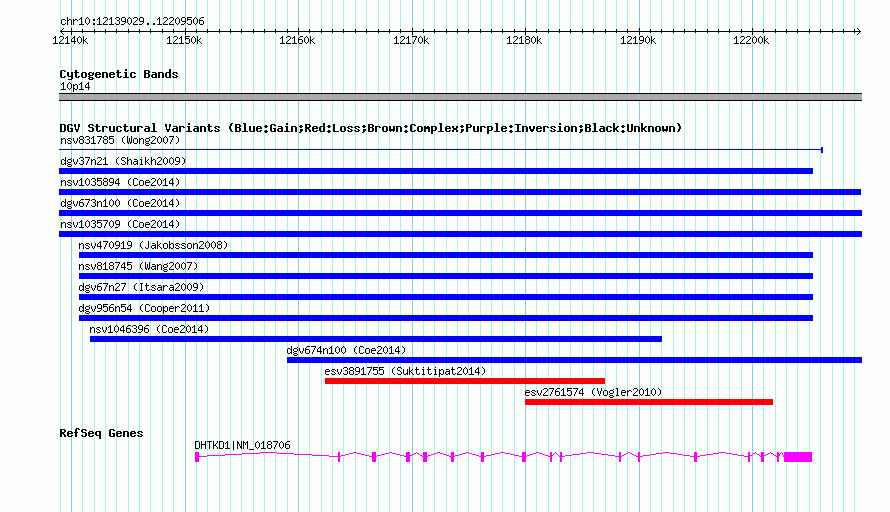Click the blue bar for dgv673n100
The height and width of the screenshot is (512, 890).
click(460, 213)
